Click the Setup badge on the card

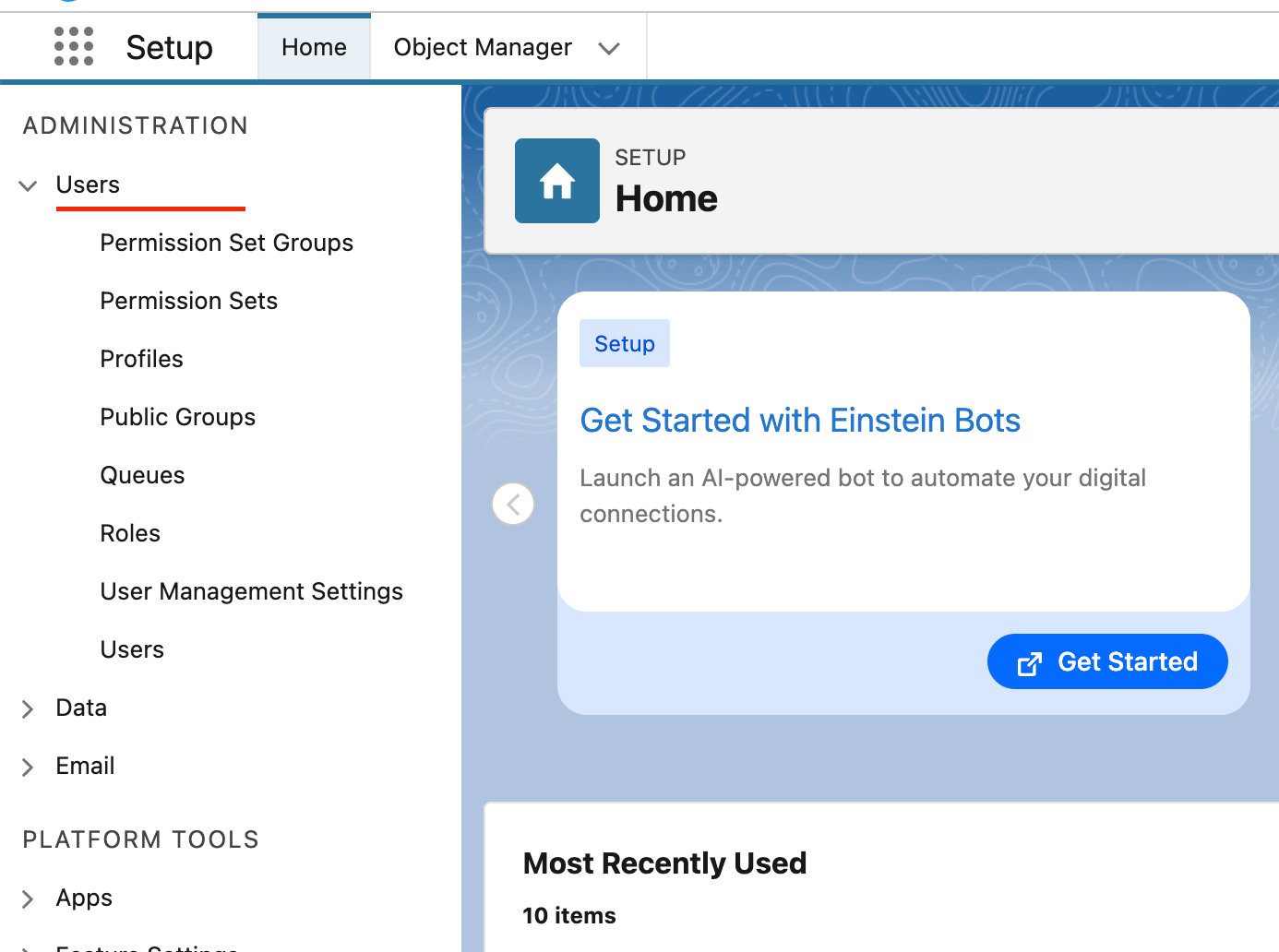[x=624, y=344]
